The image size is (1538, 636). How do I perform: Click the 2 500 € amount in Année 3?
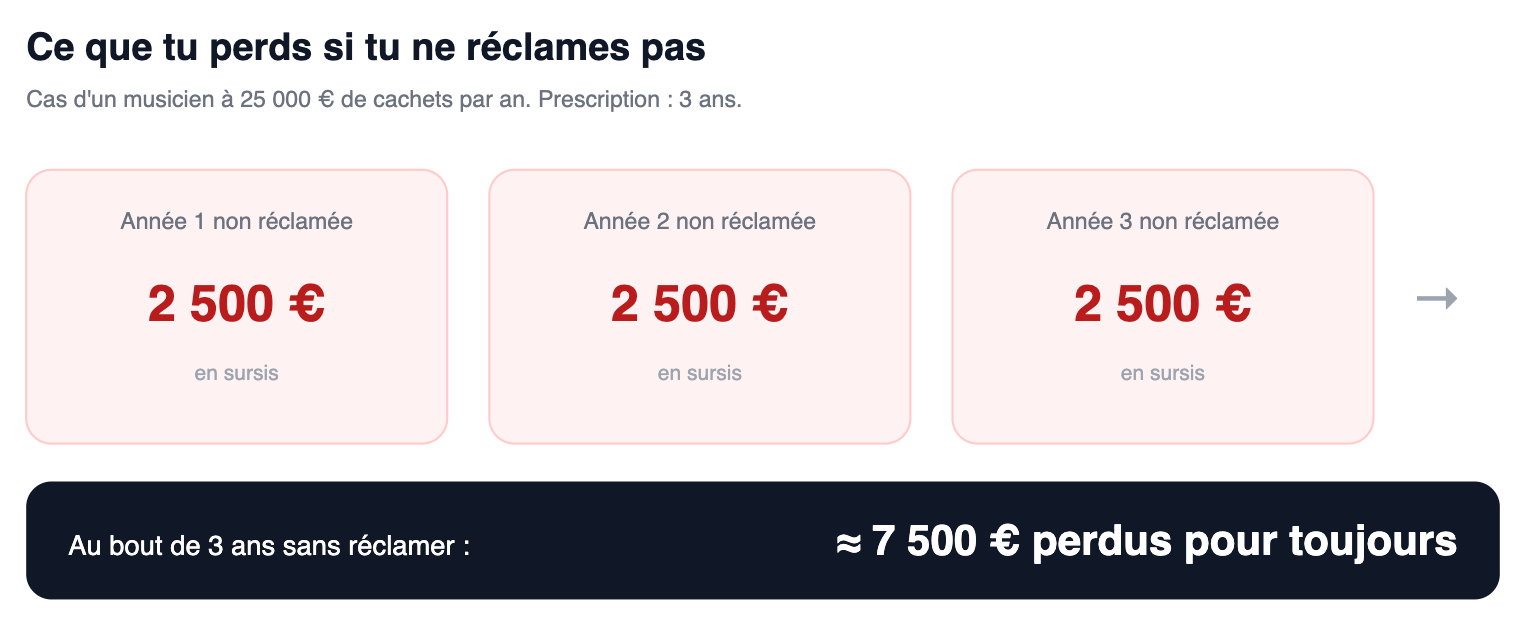[x=1162, y=304]
